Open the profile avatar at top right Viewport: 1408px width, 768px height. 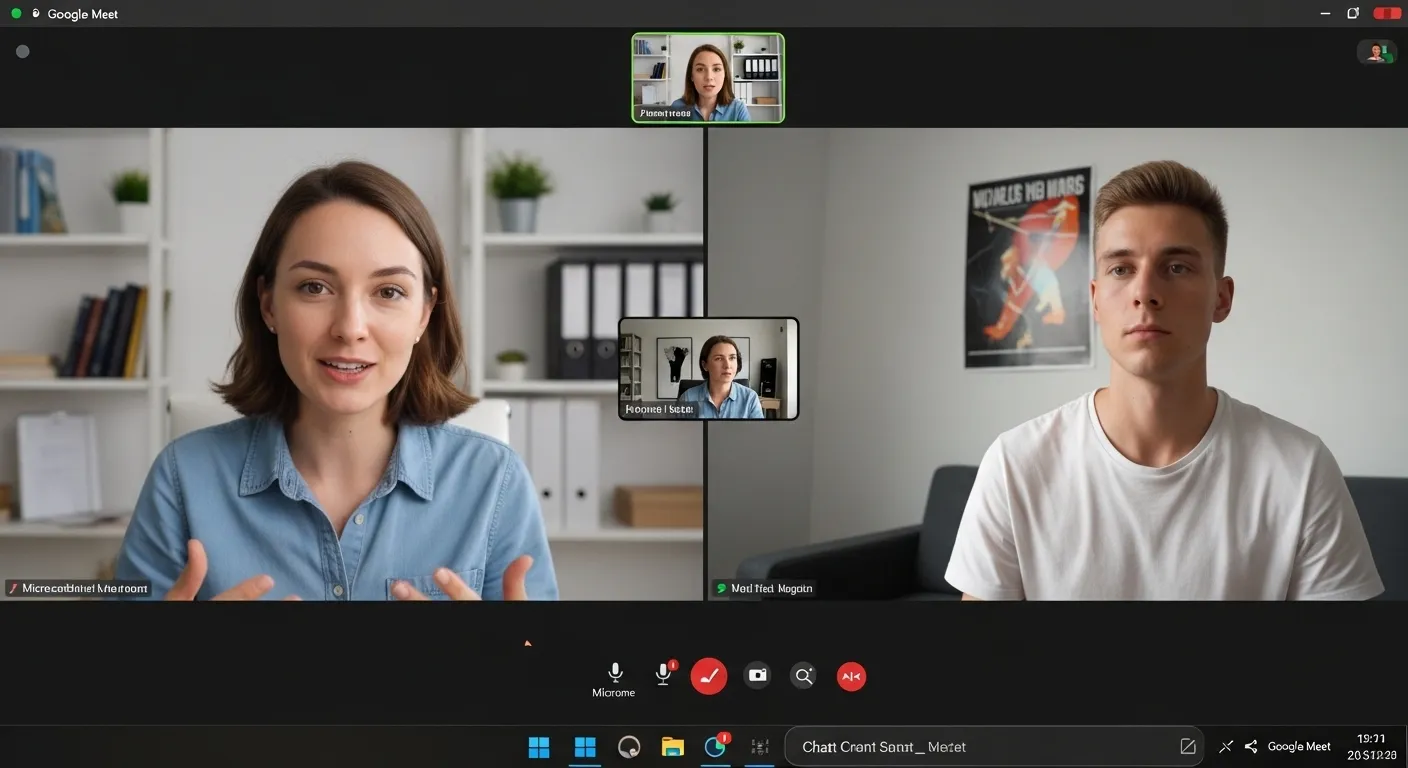click(x=1377, y=52)
